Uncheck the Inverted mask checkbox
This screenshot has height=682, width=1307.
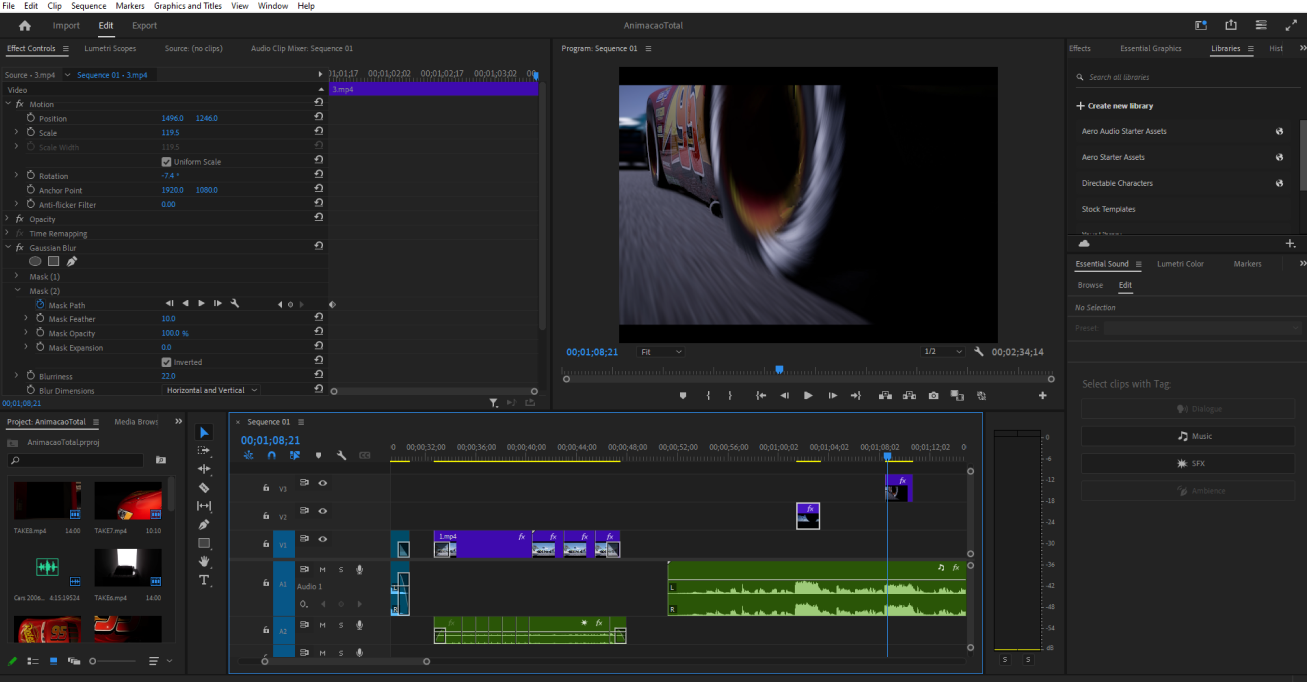pos(166,362)
